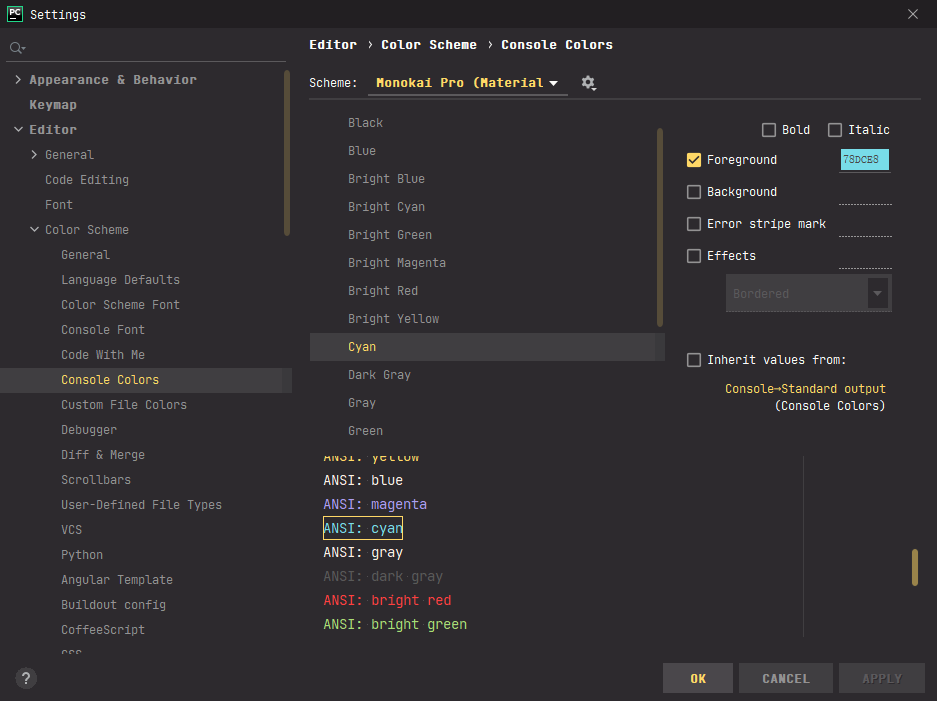Open the help question mark icon

coord(27,678)
